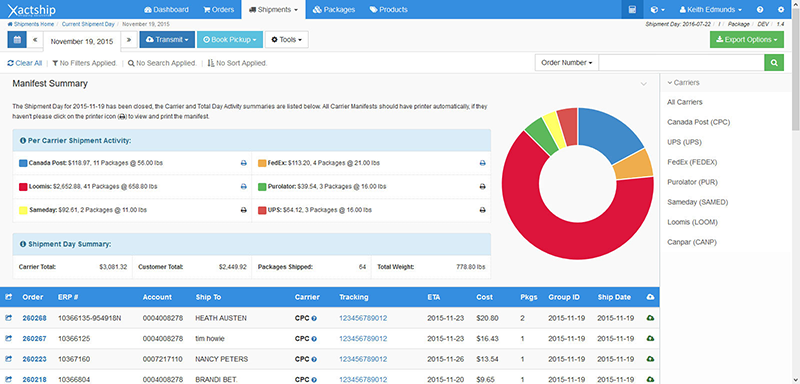
Task: Open the calendar date picker icon
Action: (x=17, y=39)
